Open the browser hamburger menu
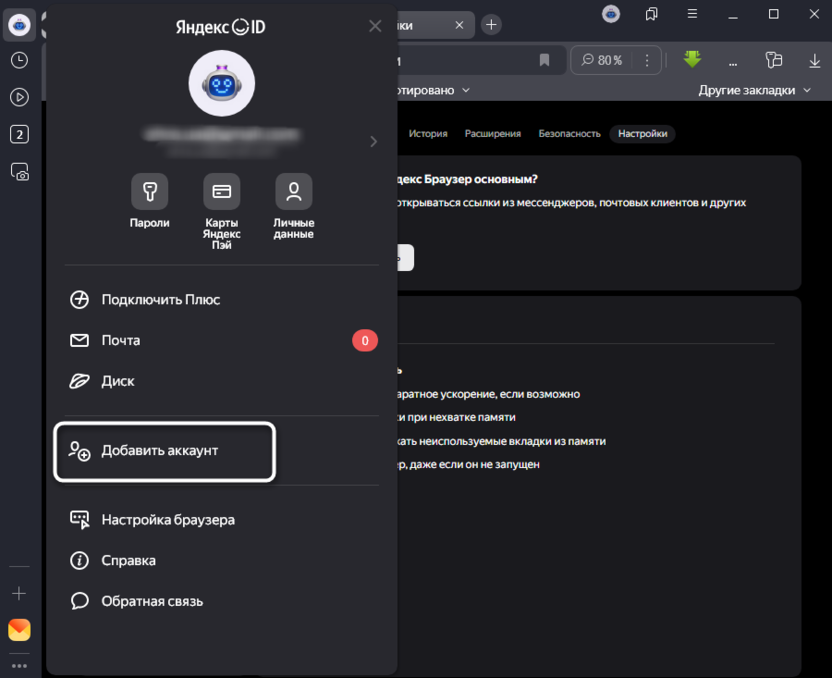832x678 pixels. (692, 14)
